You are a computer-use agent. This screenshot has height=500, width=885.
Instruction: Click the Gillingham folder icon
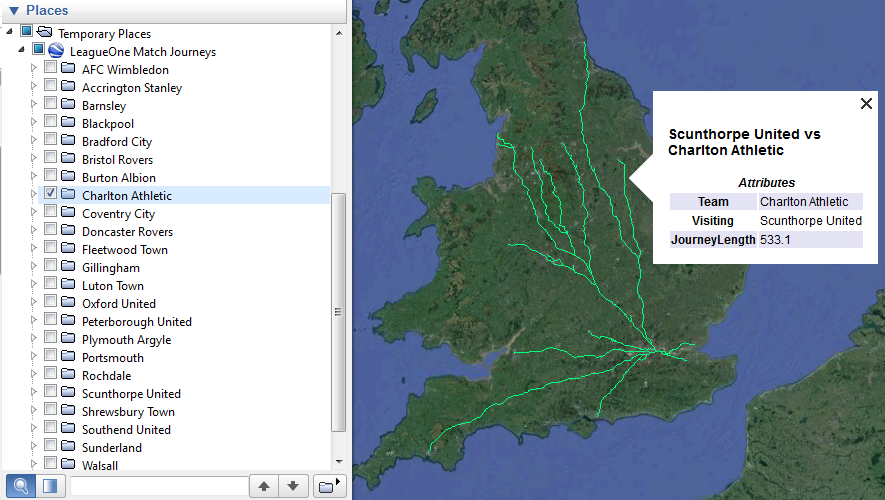pyautogui.click(x=68, y=266)
